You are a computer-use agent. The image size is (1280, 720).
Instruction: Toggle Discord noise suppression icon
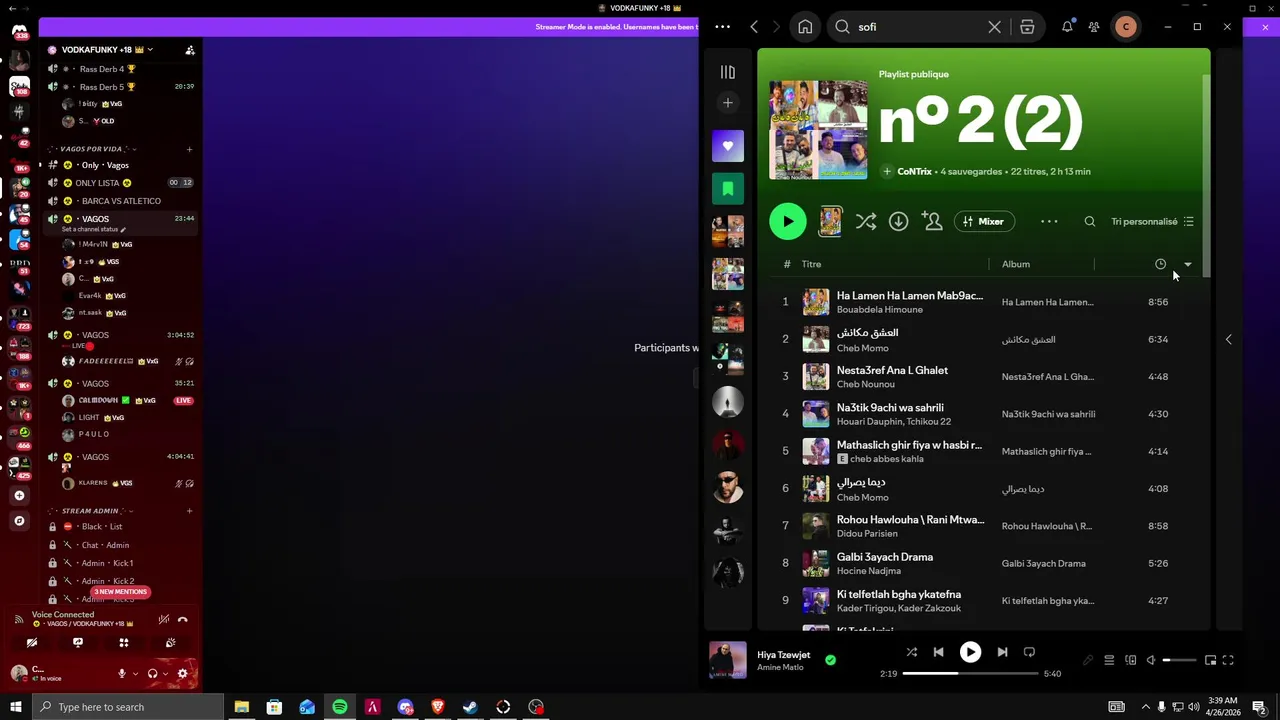[x=163, y=619]
